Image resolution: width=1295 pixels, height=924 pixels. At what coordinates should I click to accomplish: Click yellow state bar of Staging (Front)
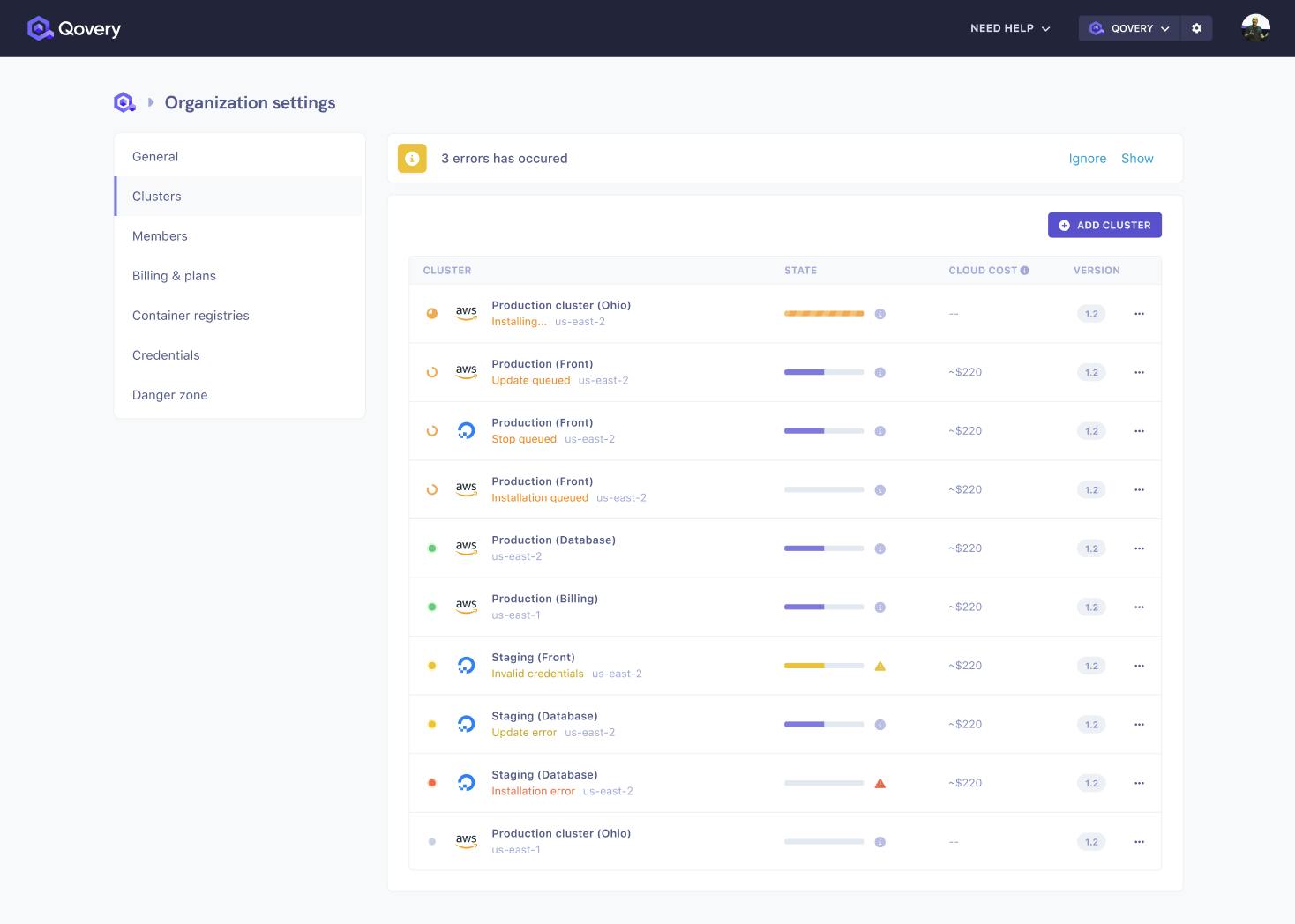(824, 666)
